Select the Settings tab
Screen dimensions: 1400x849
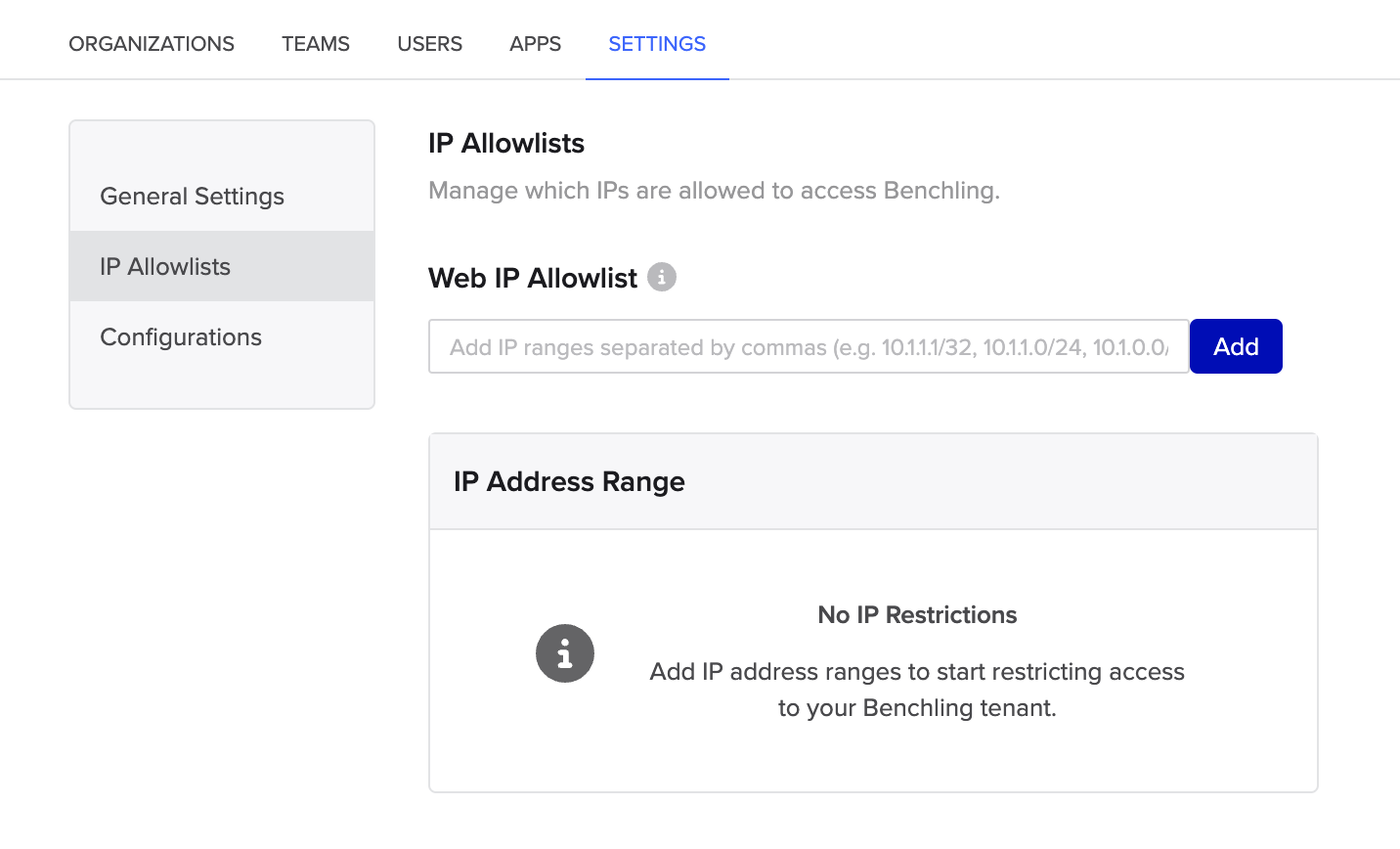pyautogui.click(x=656, y=44)
